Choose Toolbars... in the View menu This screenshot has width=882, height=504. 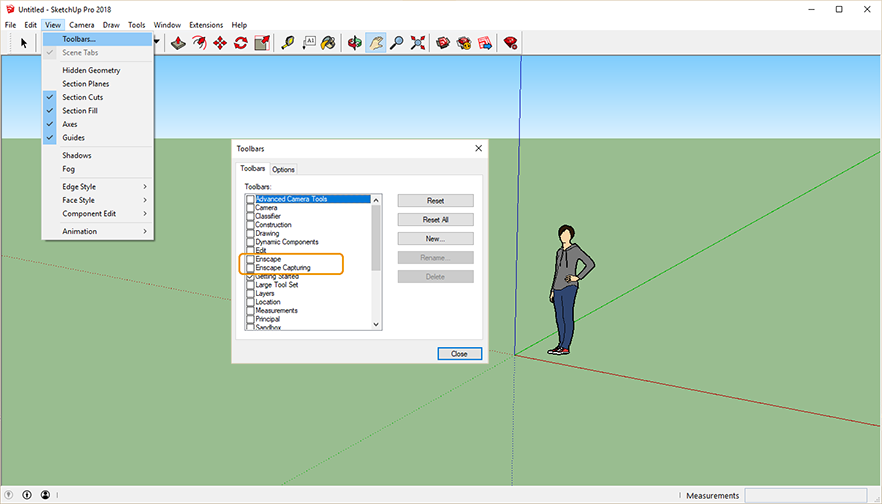tap(98, 39)
